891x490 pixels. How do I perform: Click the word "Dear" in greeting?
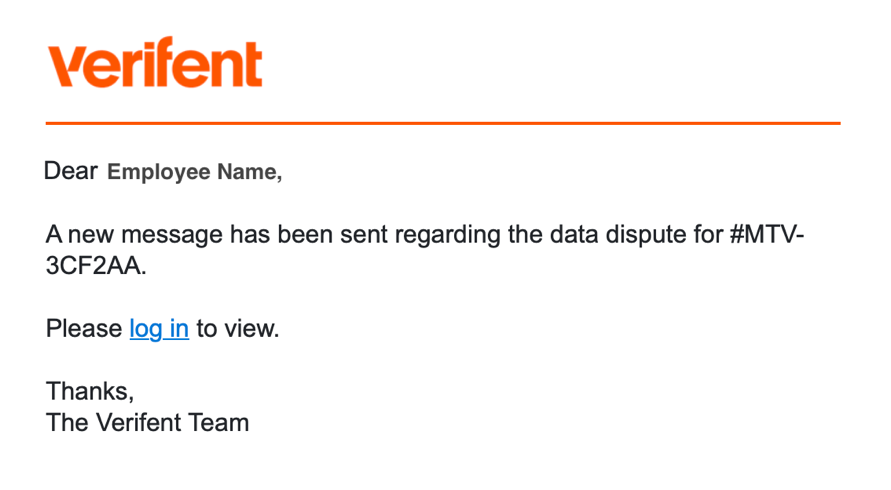(71, 171)
